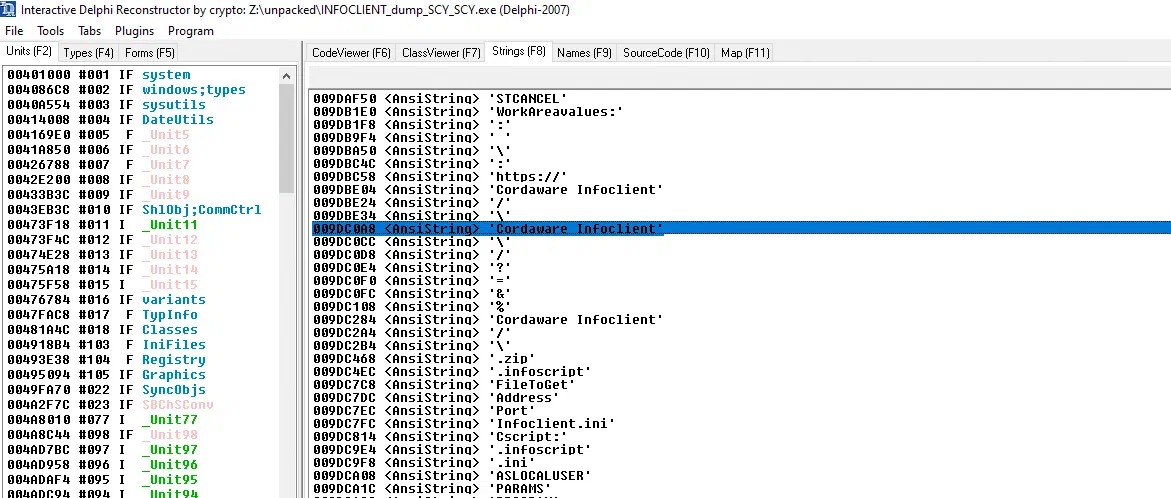Viewport: 1171px width, 498px height.
Task: Select the TypInfo unit row
Action: click(x=142, y=314)
